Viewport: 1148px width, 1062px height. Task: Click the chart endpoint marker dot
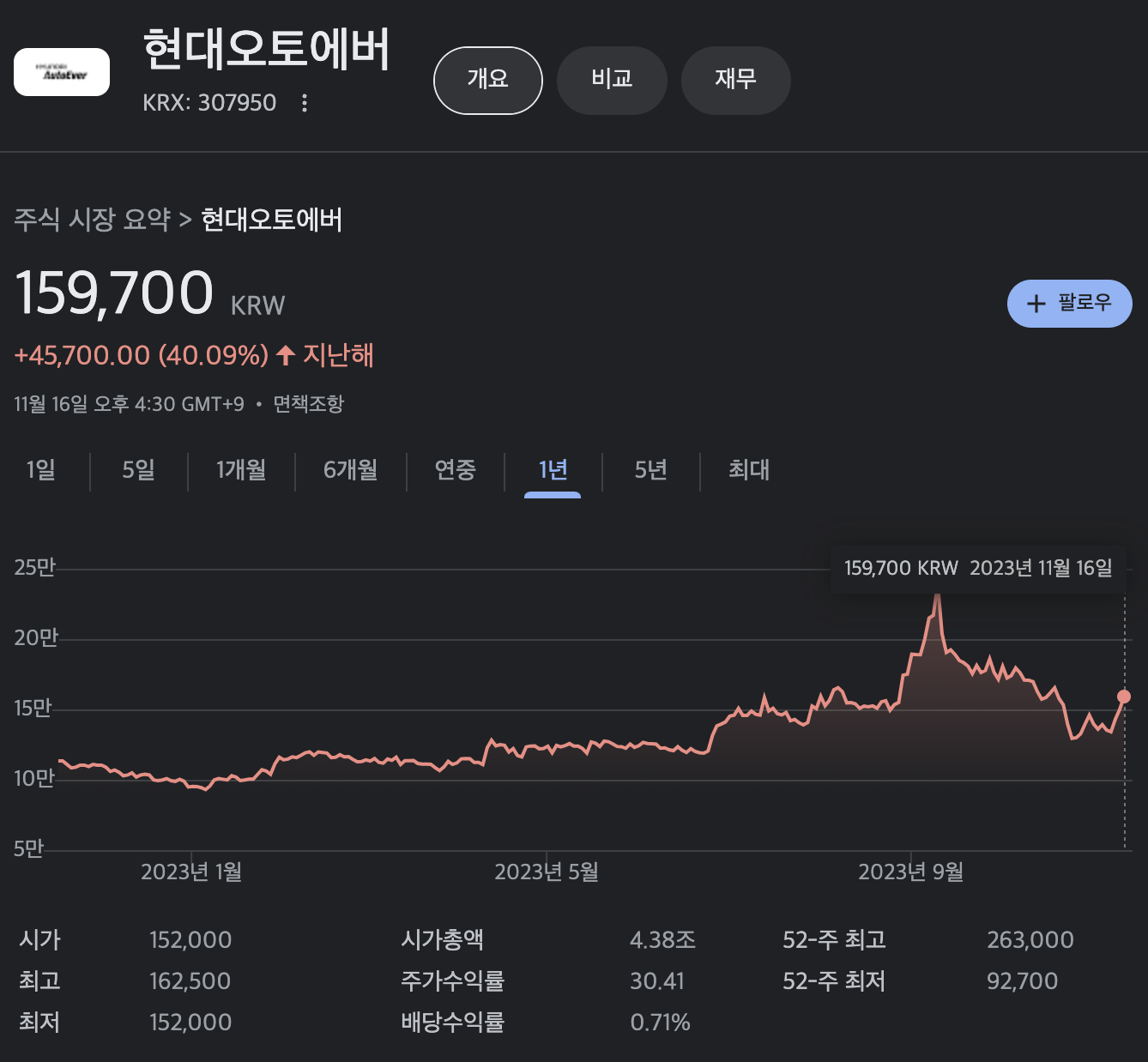(x=1124, y=697)
